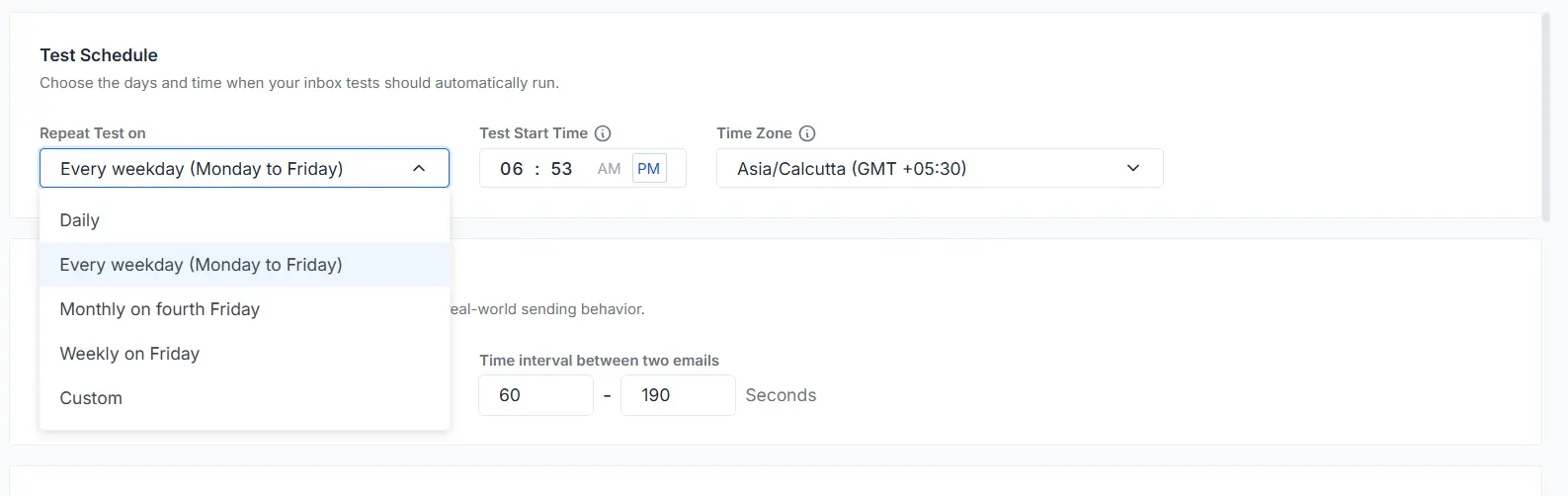Click the Time Zone info icon
1568x496 pixels.
(x=807, y=133)
